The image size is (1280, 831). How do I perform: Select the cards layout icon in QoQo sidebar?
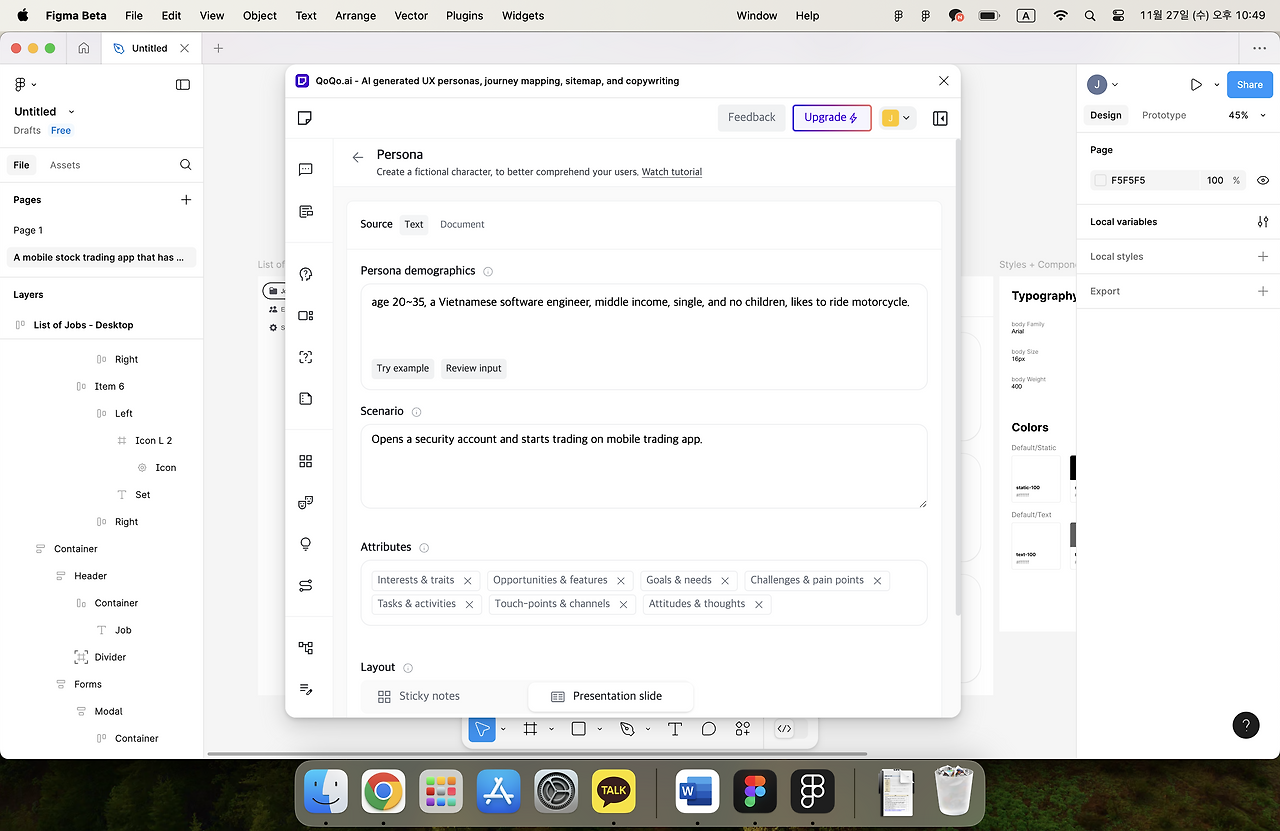point(306,315)
